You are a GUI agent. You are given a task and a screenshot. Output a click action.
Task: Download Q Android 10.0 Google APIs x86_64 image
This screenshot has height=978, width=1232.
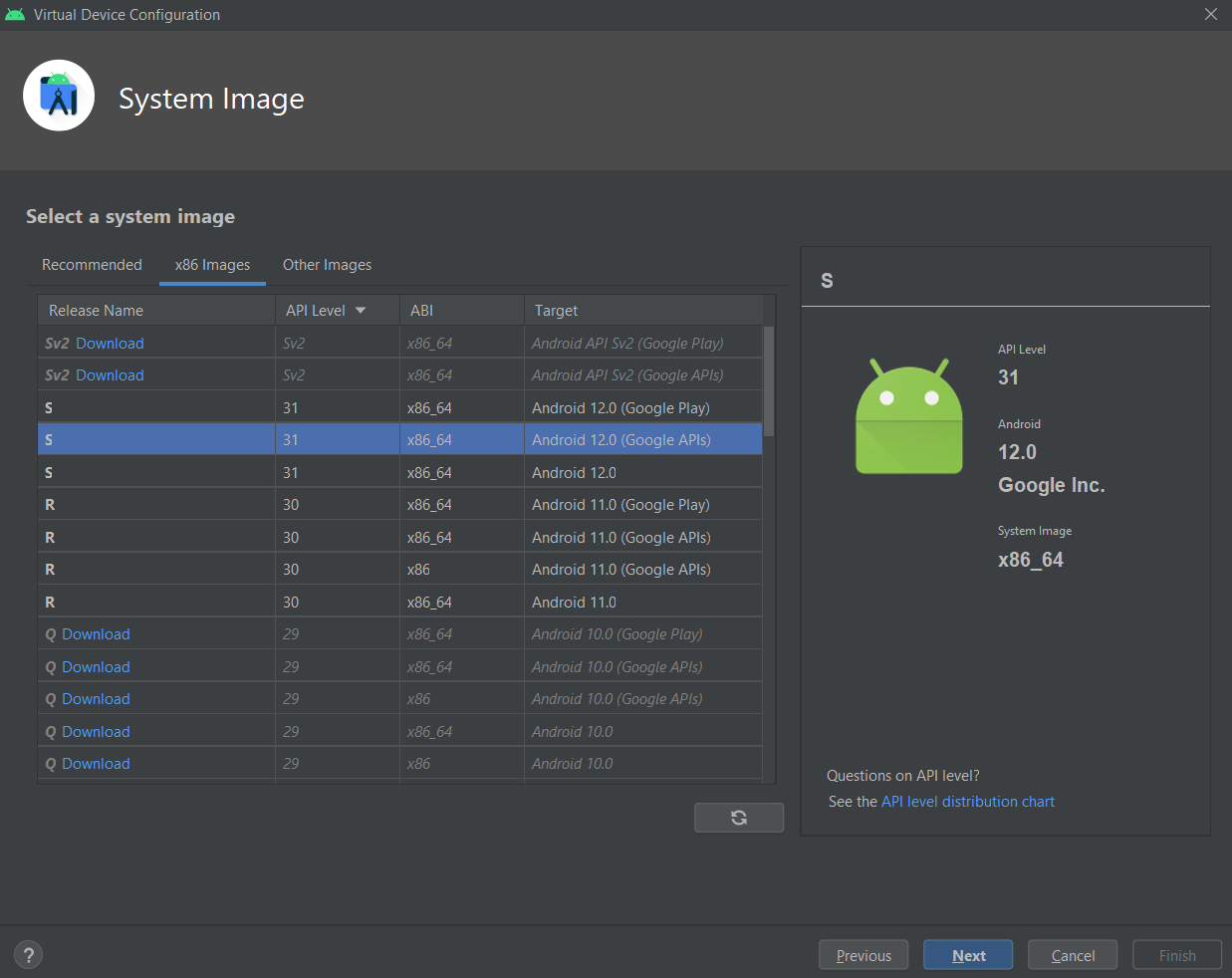[x=96, y=667]
